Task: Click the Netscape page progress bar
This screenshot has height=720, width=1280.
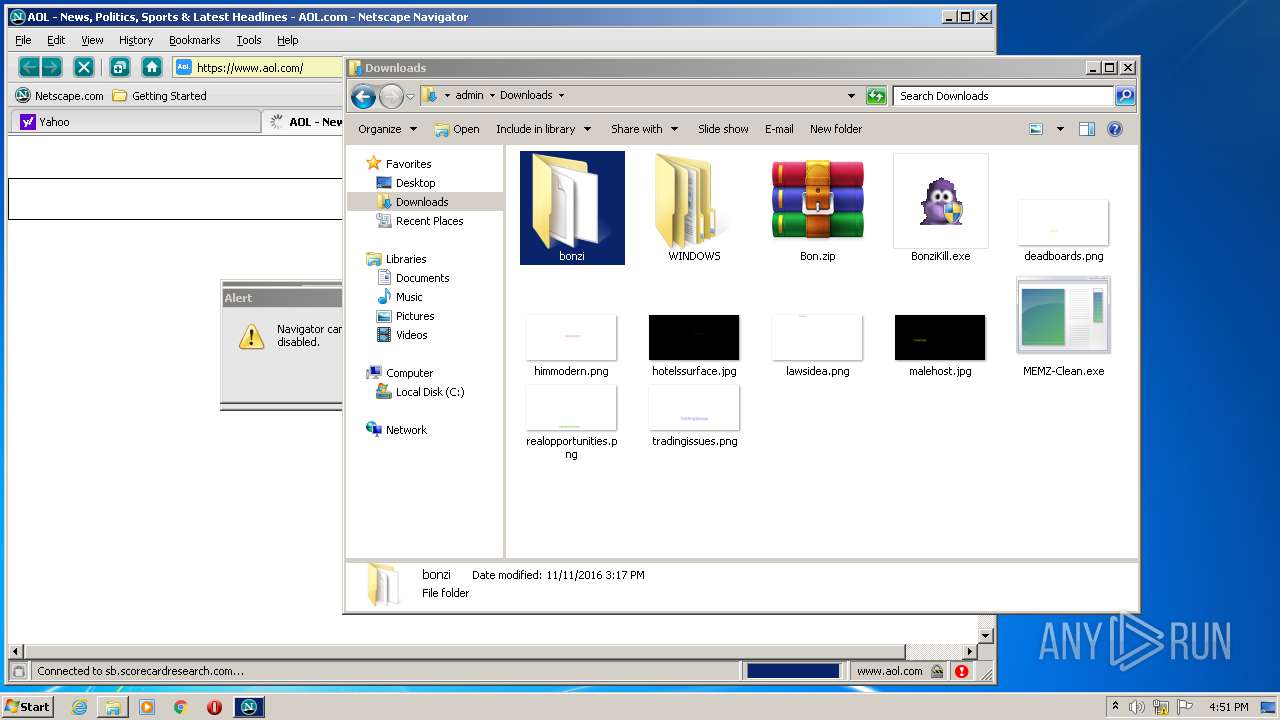Action: 793,671
